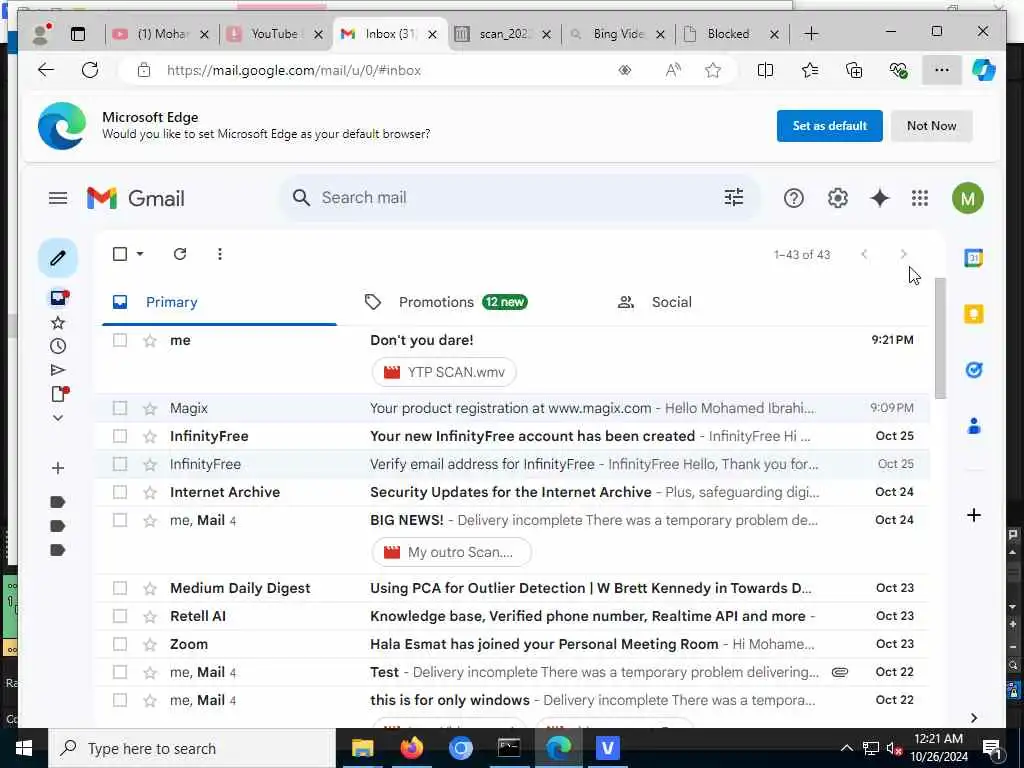Open the Google apps grid
This screenshot has height=768, width=1024.
tap(920, 198)
